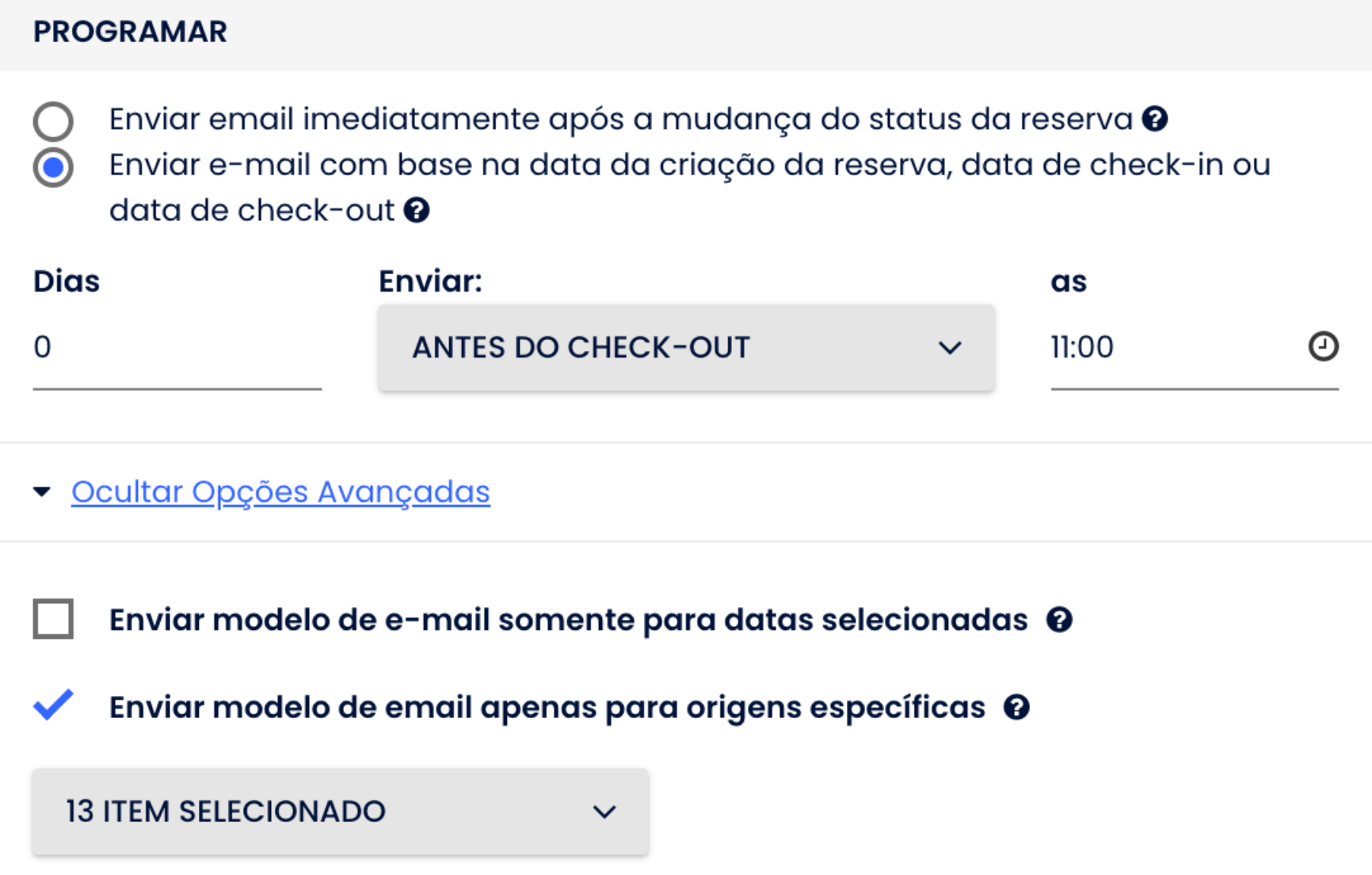Open help icon after data de check-out
The width and height of the screenshot is (1372, 875).
coord(417,210)
